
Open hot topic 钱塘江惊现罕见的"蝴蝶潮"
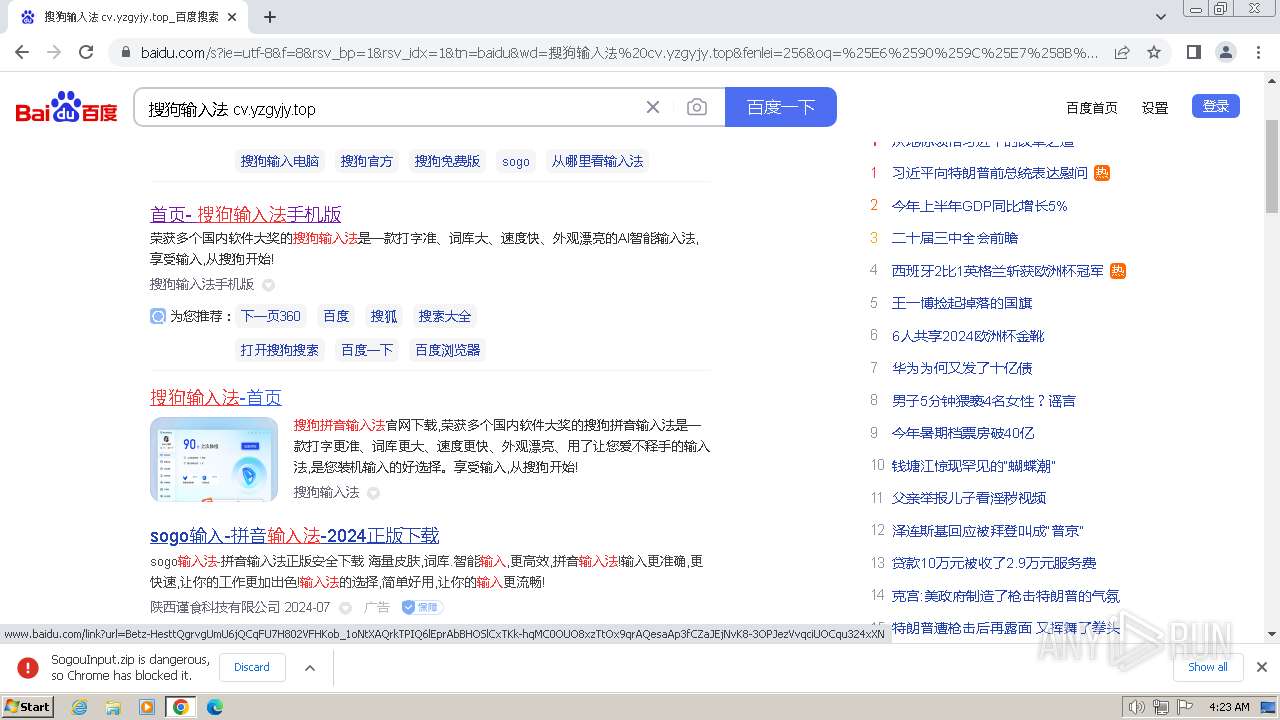974,466
